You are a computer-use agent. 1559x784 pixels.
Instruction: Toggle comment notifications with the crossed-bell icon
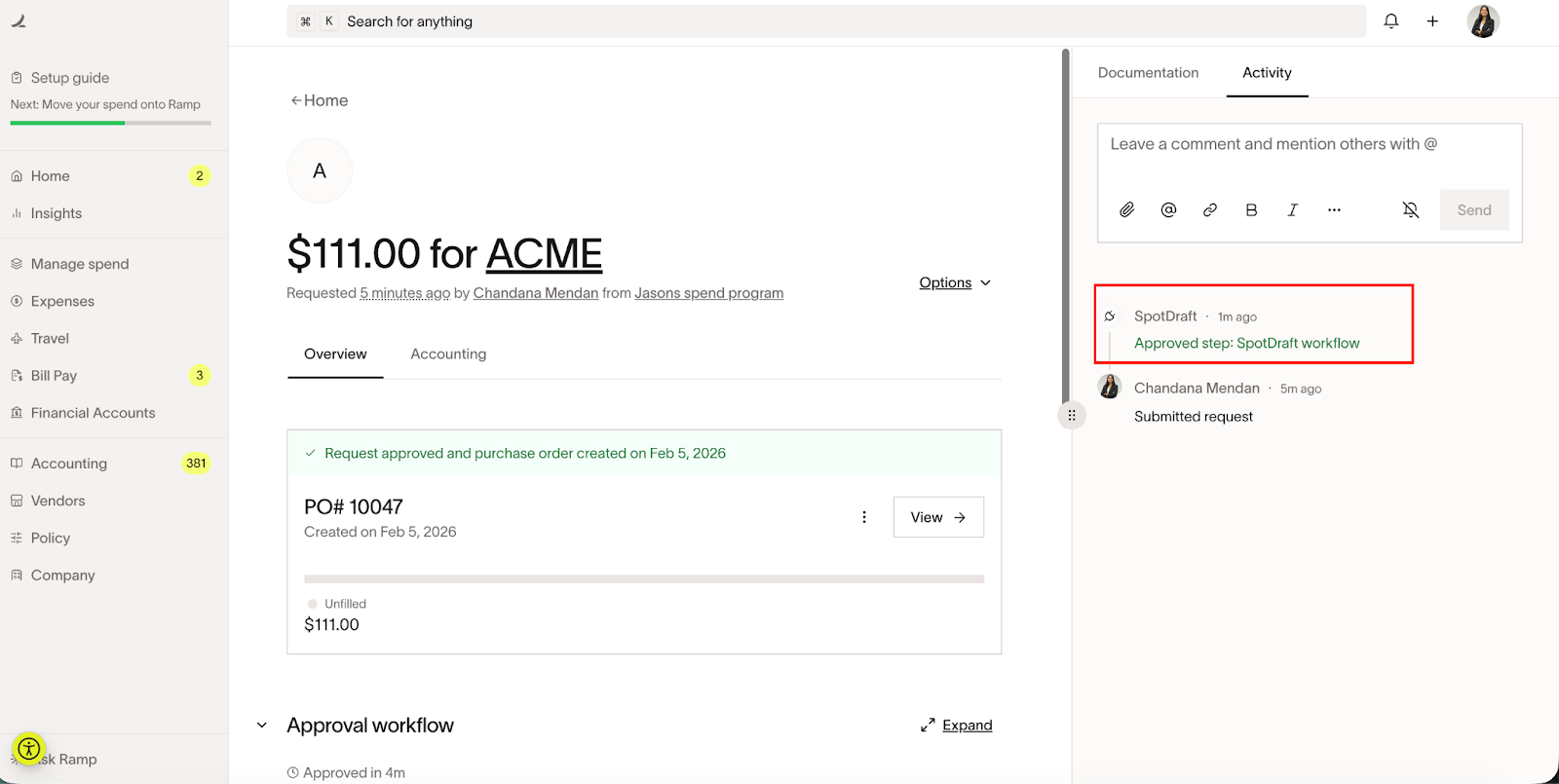pos(1410,209)
